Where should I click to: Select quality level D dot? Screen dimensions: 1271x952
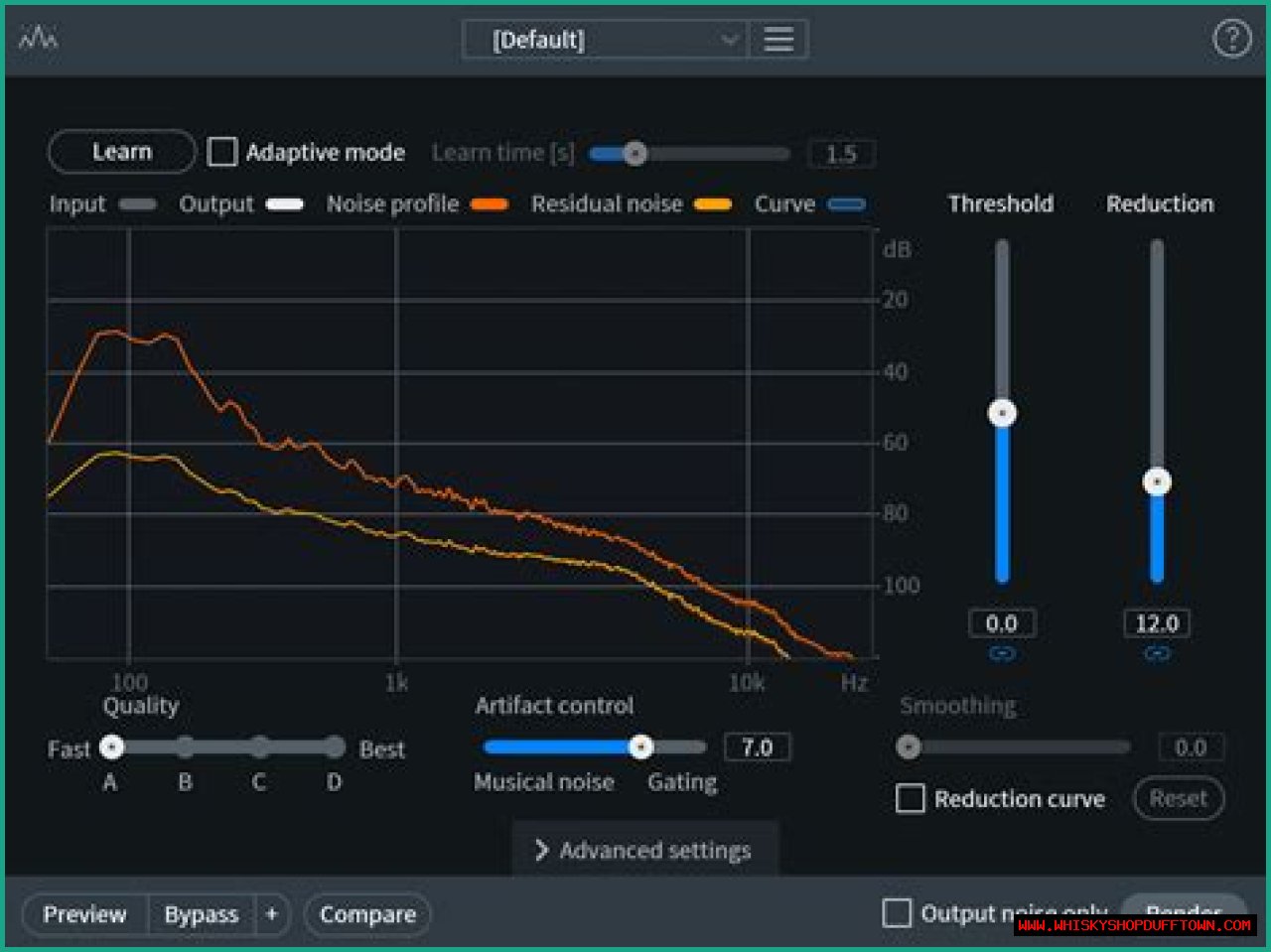pos(335,748)
